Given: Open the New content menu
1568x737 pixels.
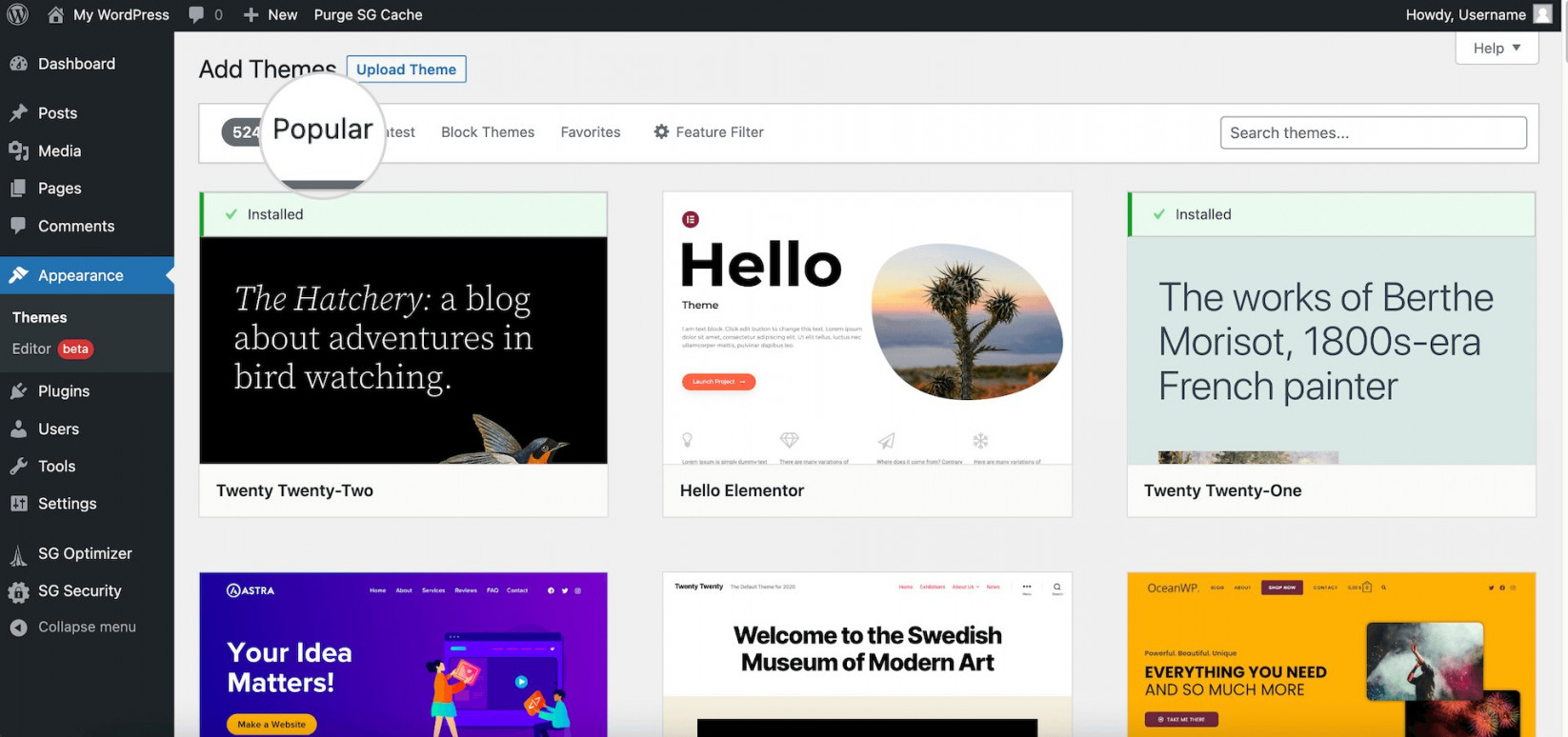Looking at the screenshot, I should [271, 14].
